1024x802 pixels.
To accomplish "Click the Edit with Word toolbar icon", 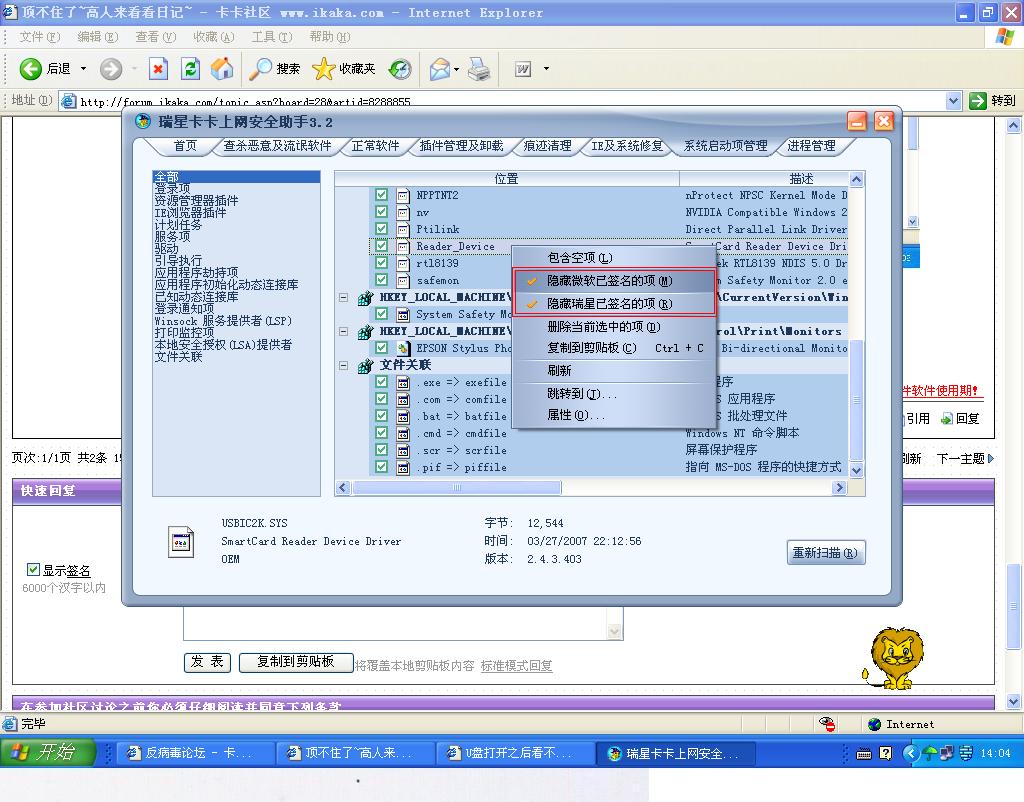I will click(x=523, y=69).
